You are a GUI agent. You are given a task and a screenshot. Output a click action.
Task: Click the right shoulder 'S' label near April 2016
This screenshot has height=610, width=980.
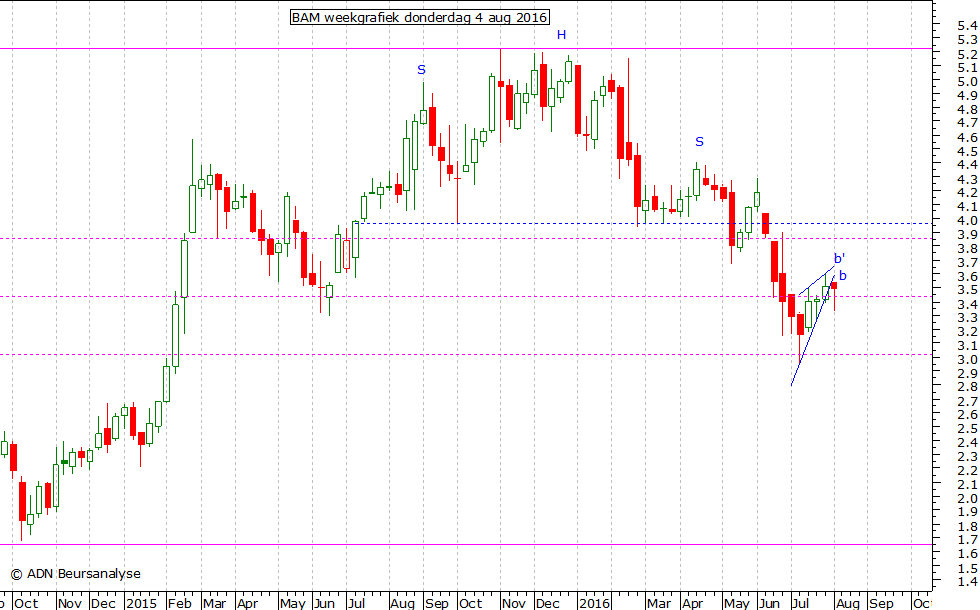coord(699,142)
